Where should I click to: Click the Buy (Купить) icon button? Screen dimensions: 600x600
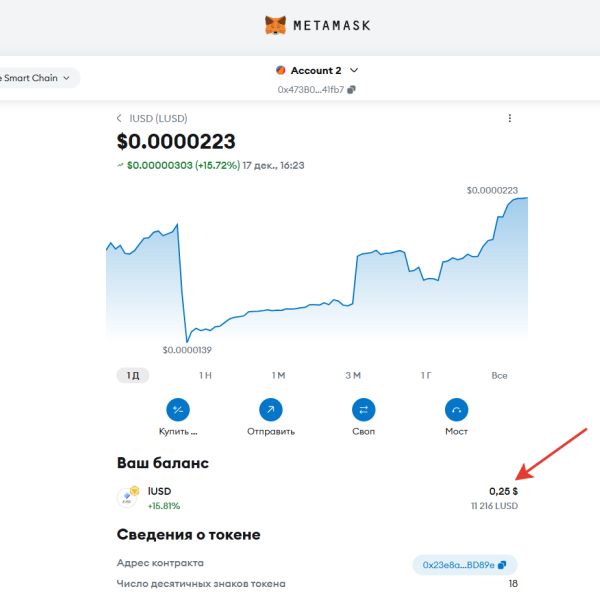(x=178, y=409)
